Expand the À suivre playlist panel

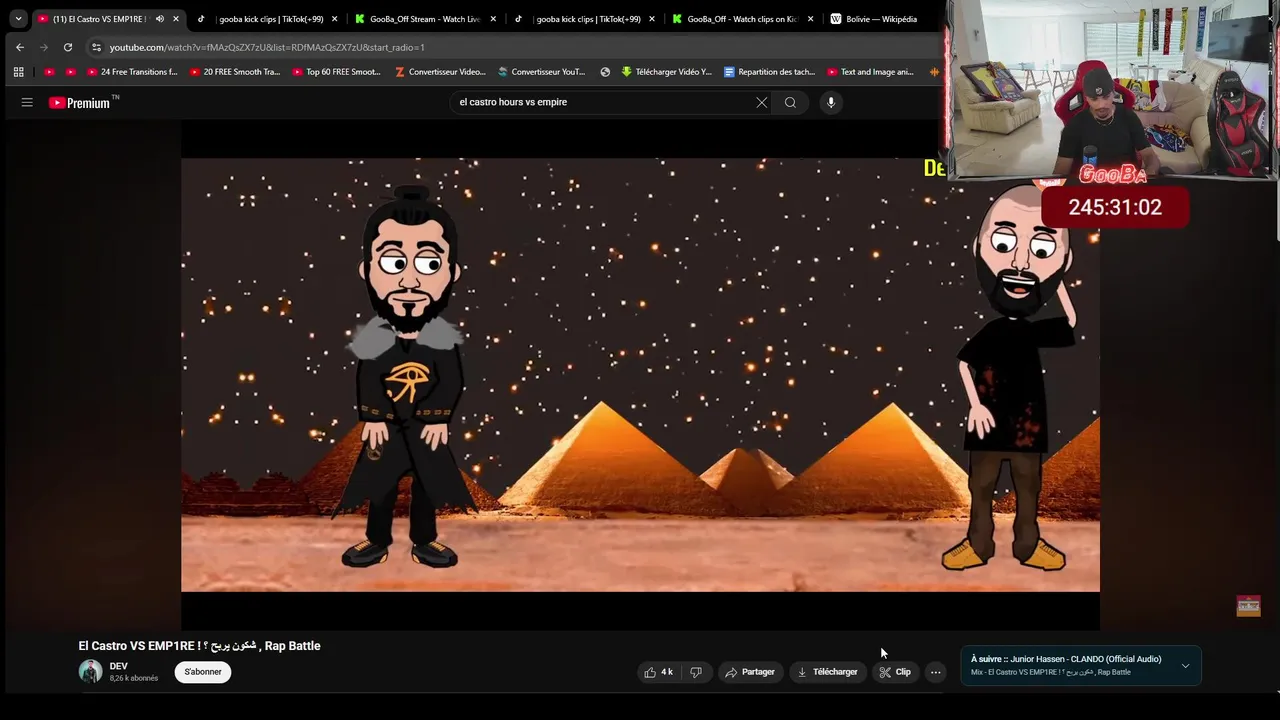1185,666
